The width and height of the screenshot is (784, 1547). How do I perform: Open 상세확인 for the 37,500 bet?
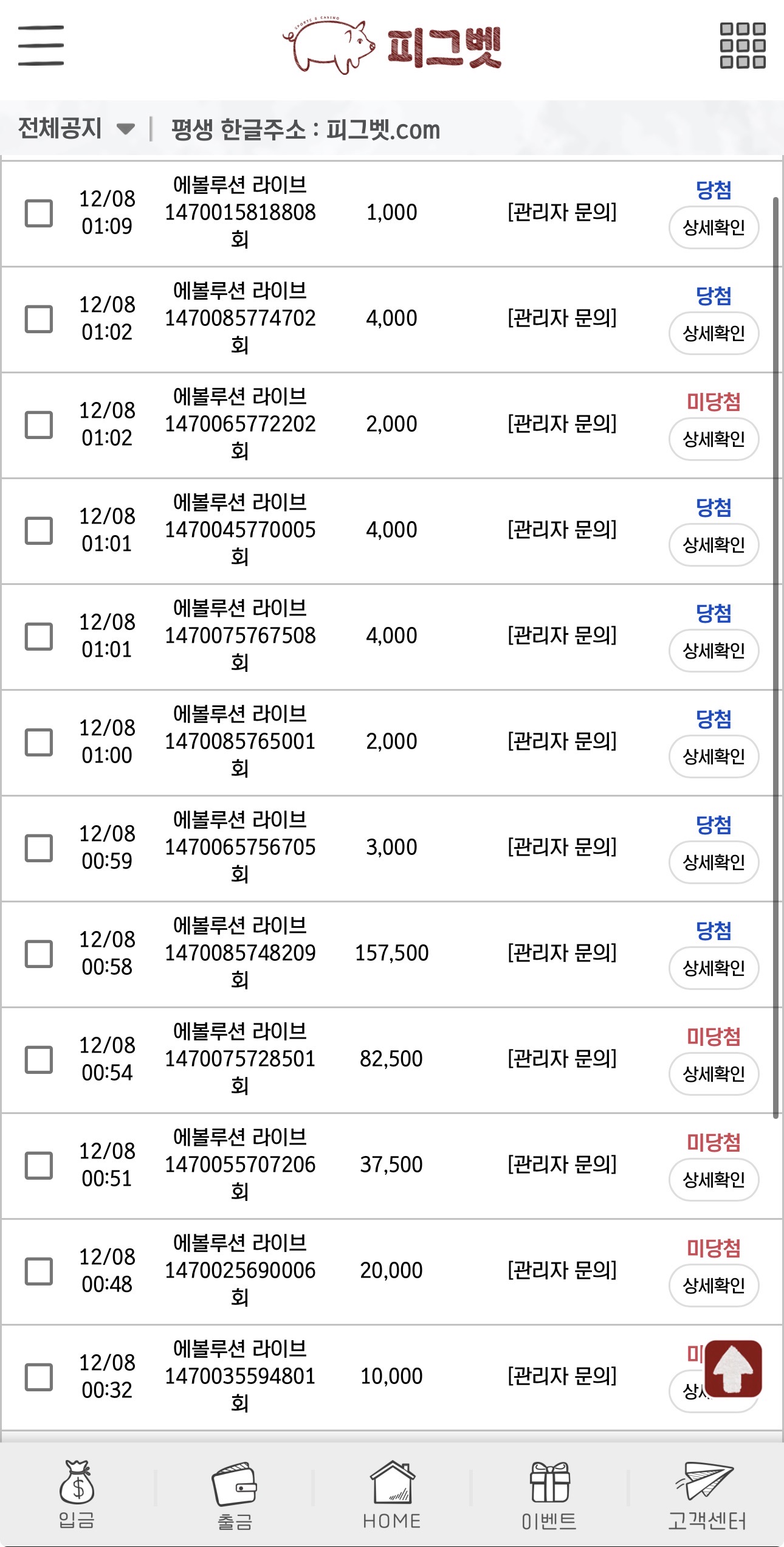tap(714, 1180)
